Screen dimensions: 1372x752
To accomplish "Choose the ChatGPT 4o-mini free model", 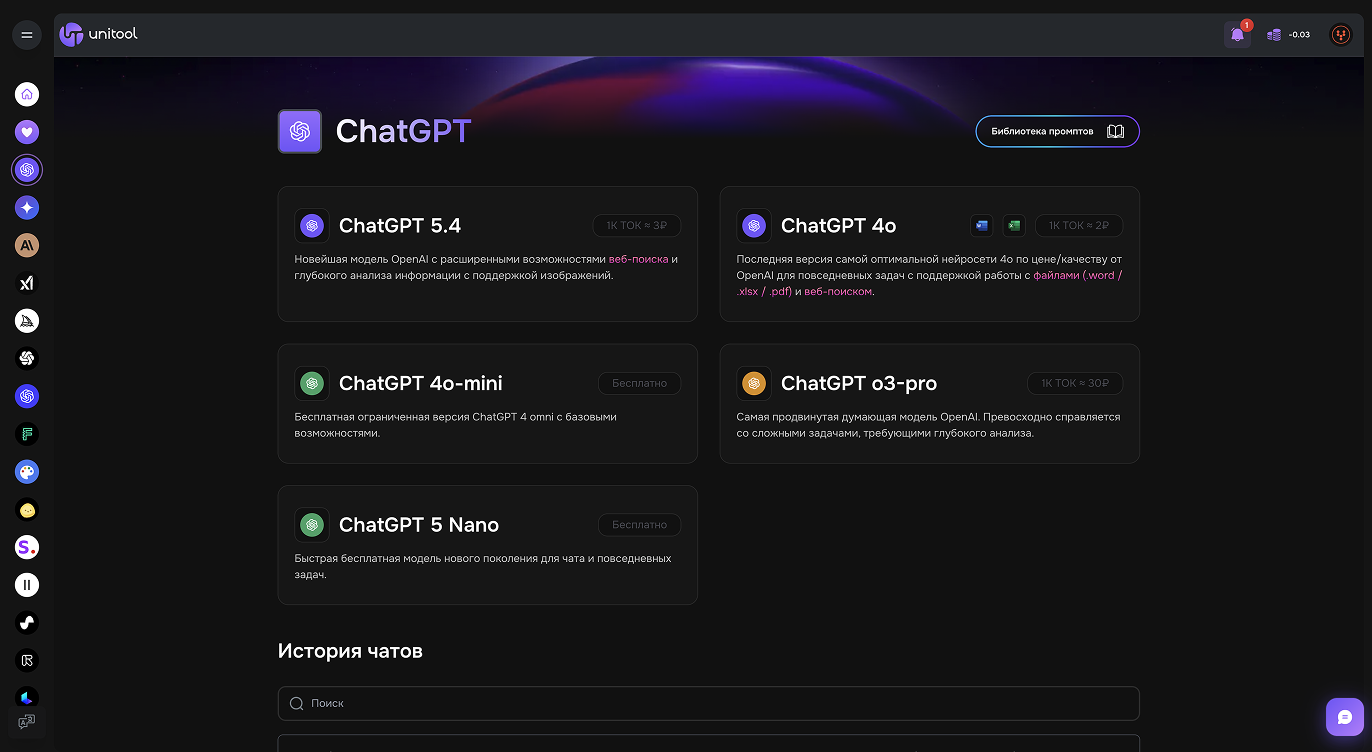I will (487, 403).
